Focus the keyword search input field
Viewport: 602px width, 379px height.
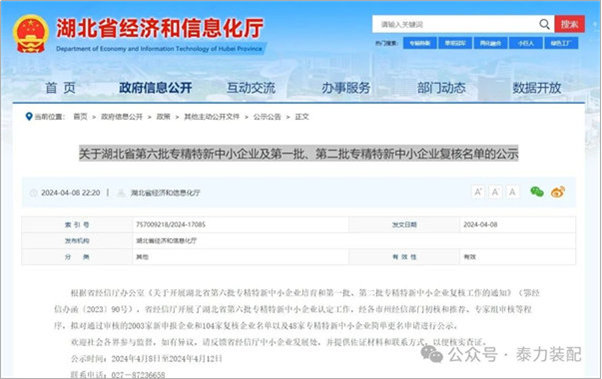tap(457, 24)
